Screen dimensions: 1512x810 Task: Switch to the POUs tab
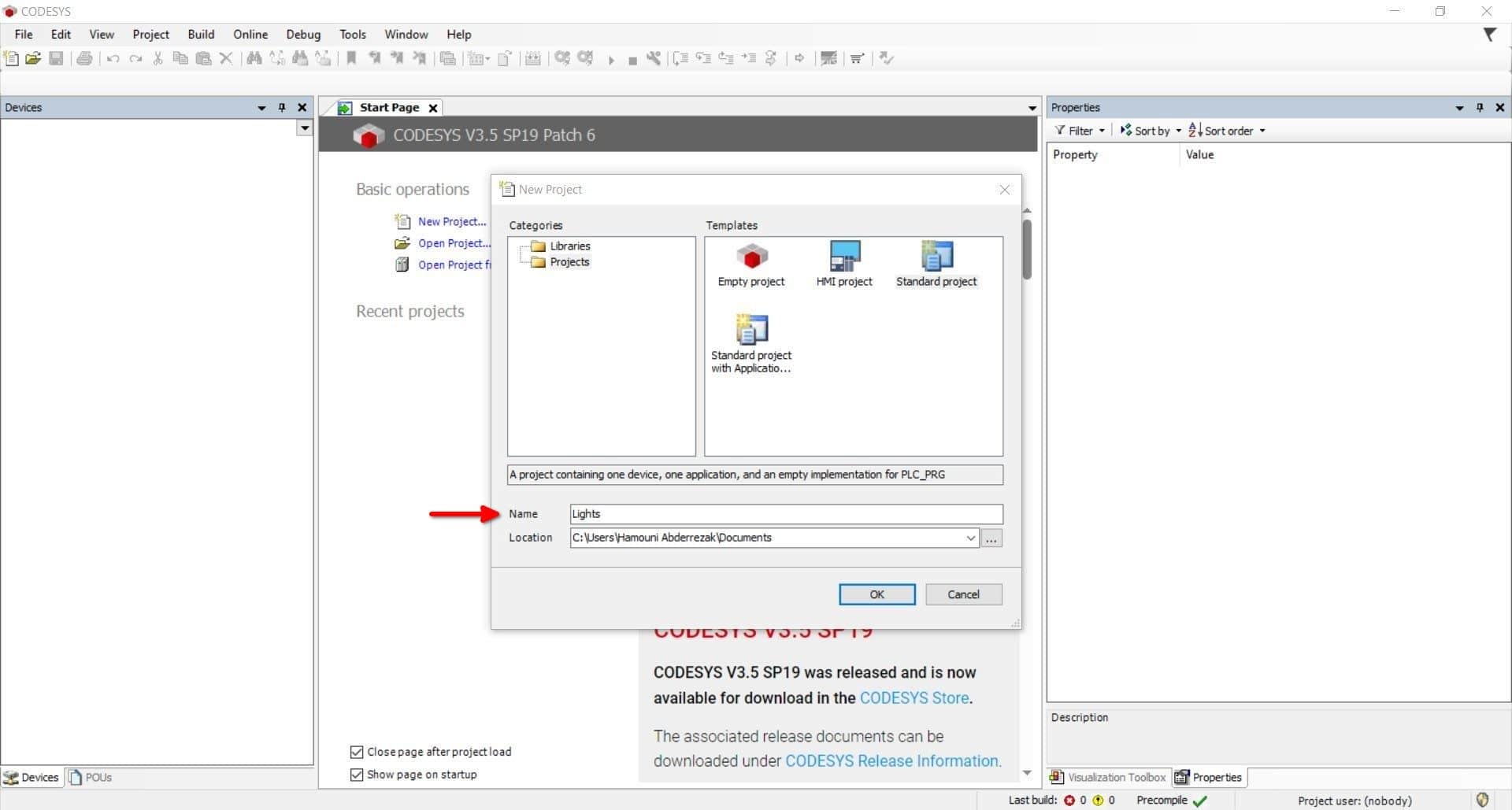(91, 778)
